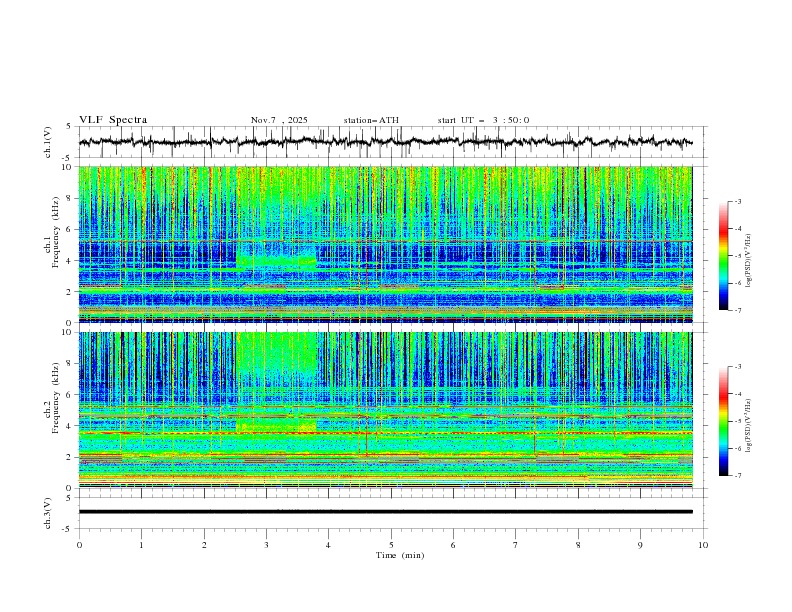Click the "-4" tick on ch.2 color bar
This screenshot has width=792, height=612.
[x=738, y=394]
